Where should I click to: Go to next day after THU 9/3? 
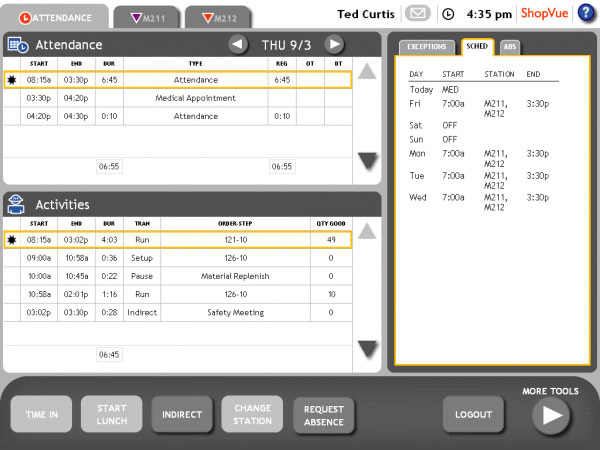(x=335, y=44)
